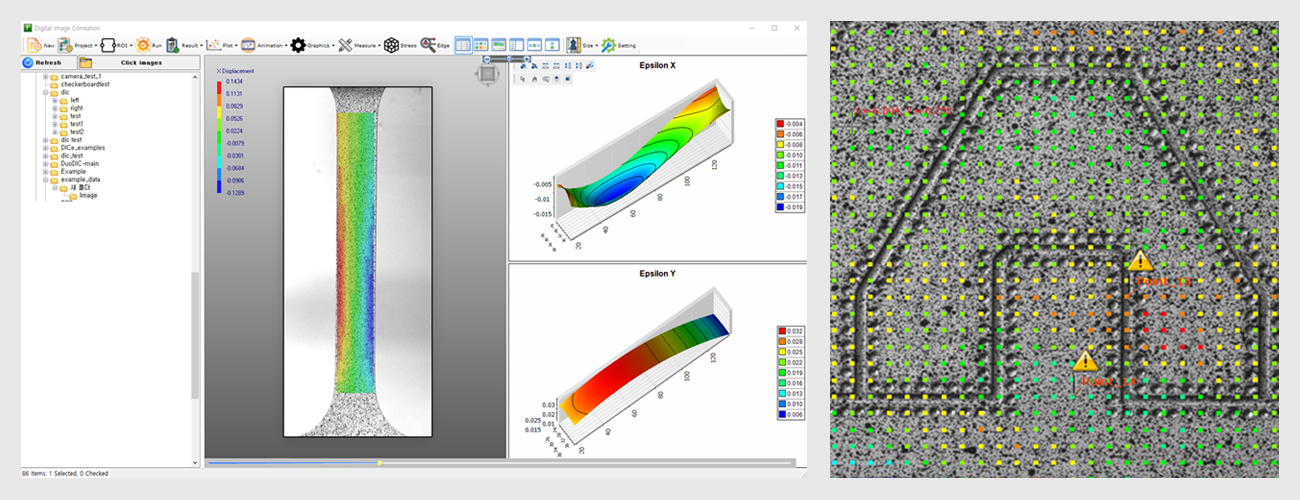Run the DIC analysis
This screenshot has width=1300, height=500.
(x=144, y=45)
